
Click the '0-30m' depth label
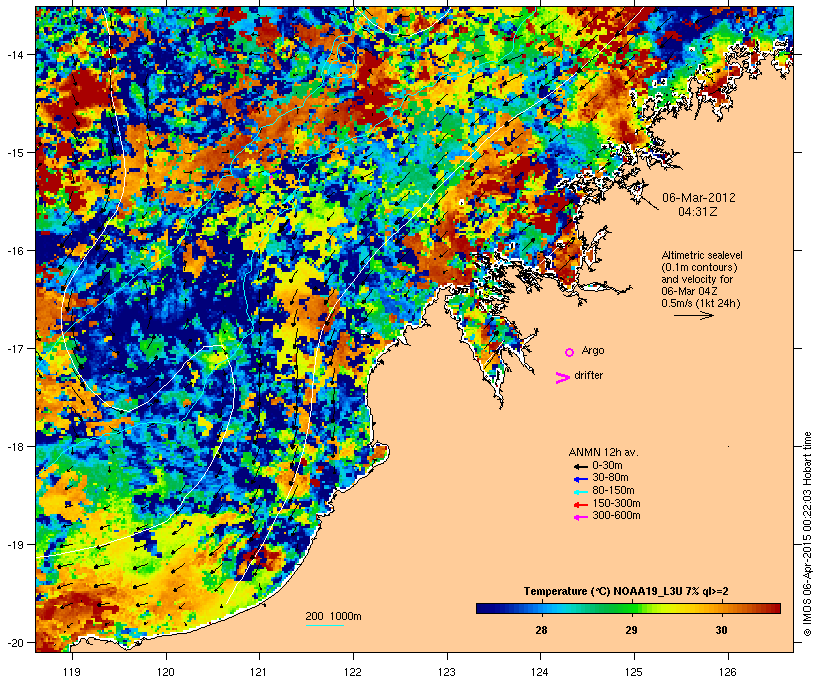point(607,466)
